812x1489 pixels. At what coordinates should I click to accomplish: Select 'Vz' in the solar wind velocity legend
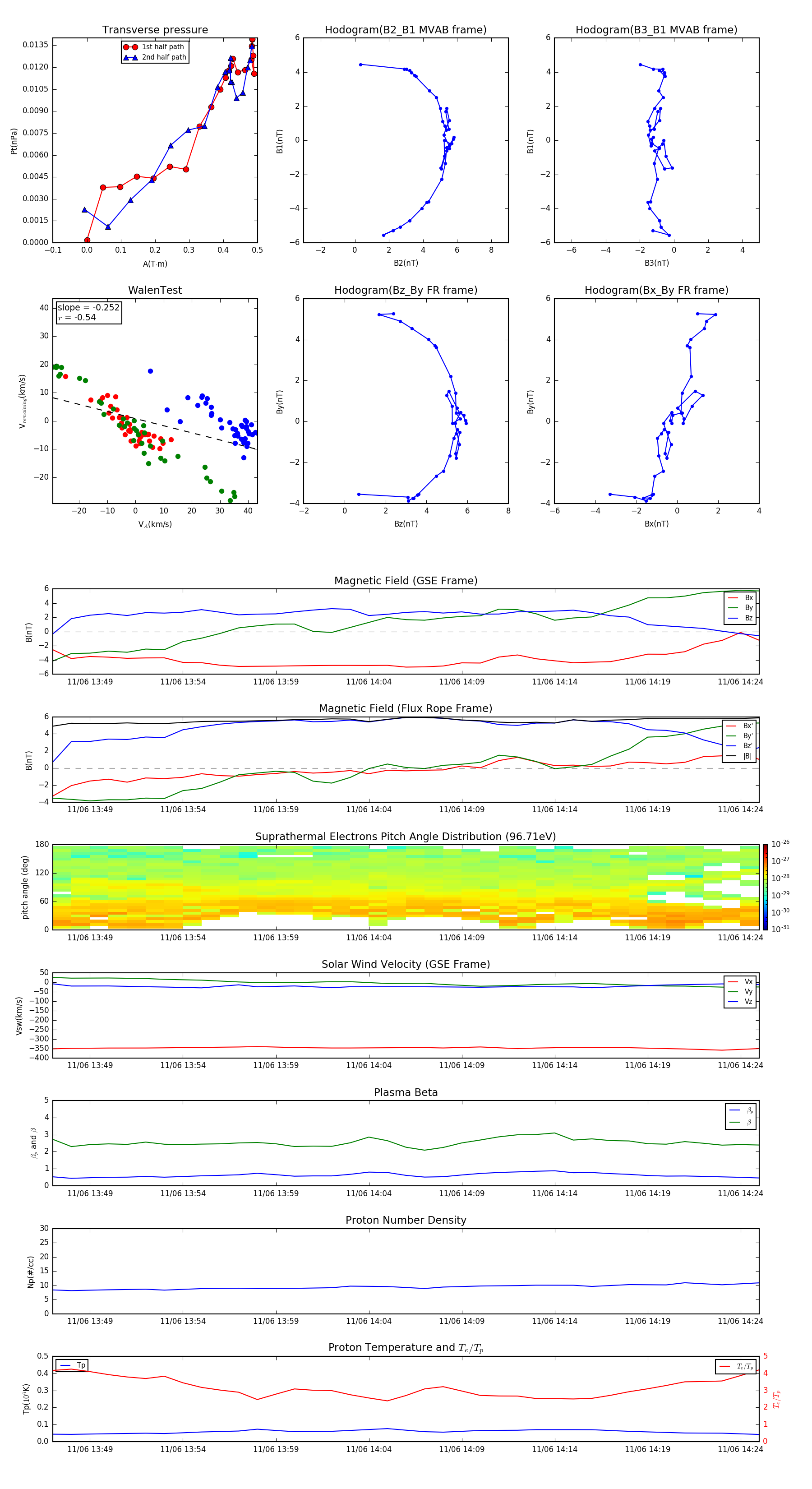(x=740, y=1002)
